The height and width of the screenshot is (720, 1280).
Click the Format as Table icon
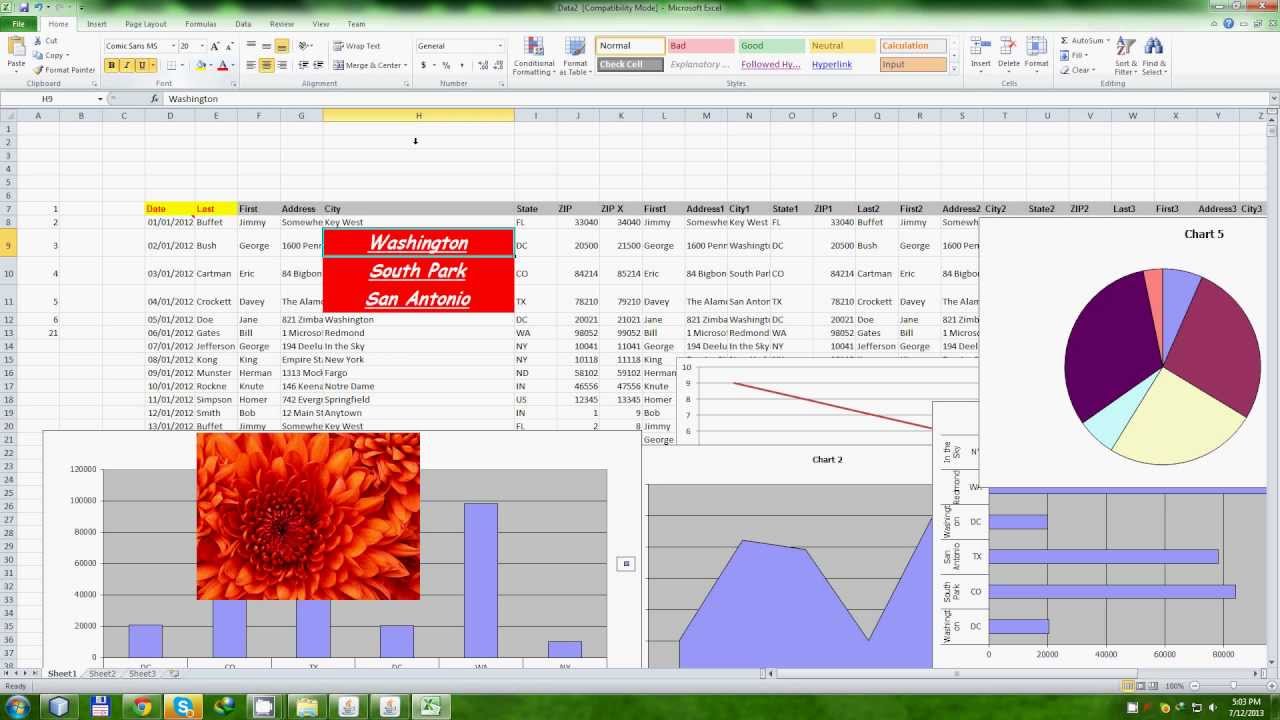[575, 47]
